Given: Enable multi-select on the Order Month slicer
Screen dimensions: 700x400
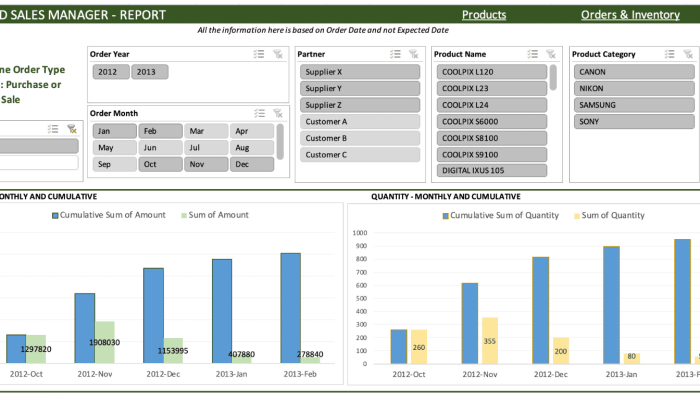Looking at the screenshot, I should (259, 113).
